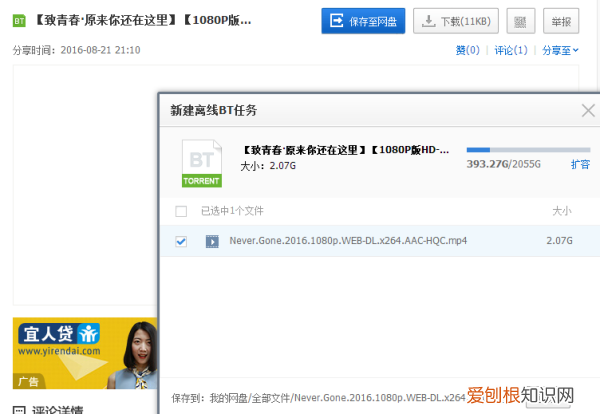
Task: Click the 2.07G file size in the row
Action: point(559,241)
